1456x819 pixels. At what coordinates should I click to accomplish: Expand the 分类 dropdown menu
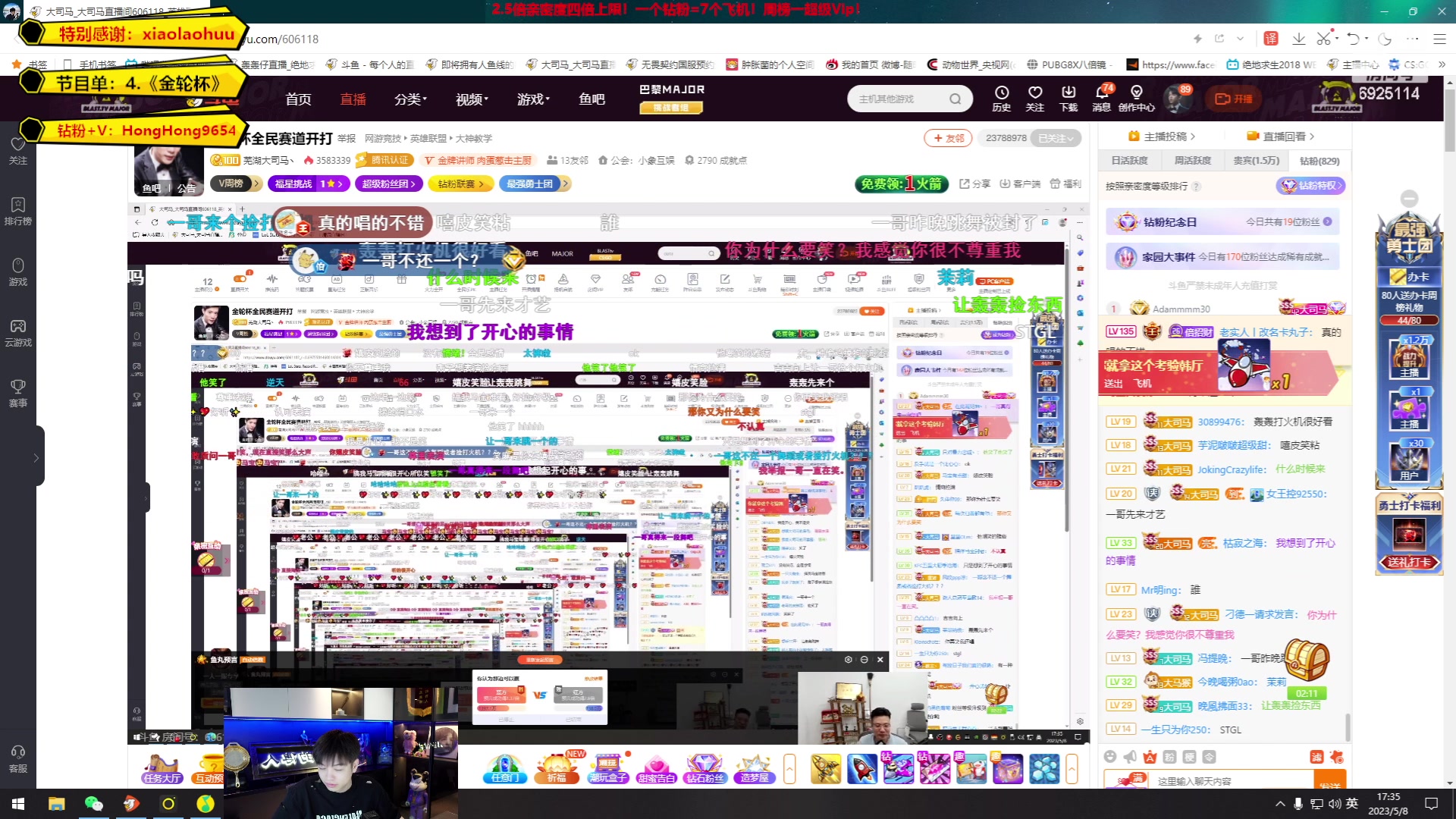410,99
